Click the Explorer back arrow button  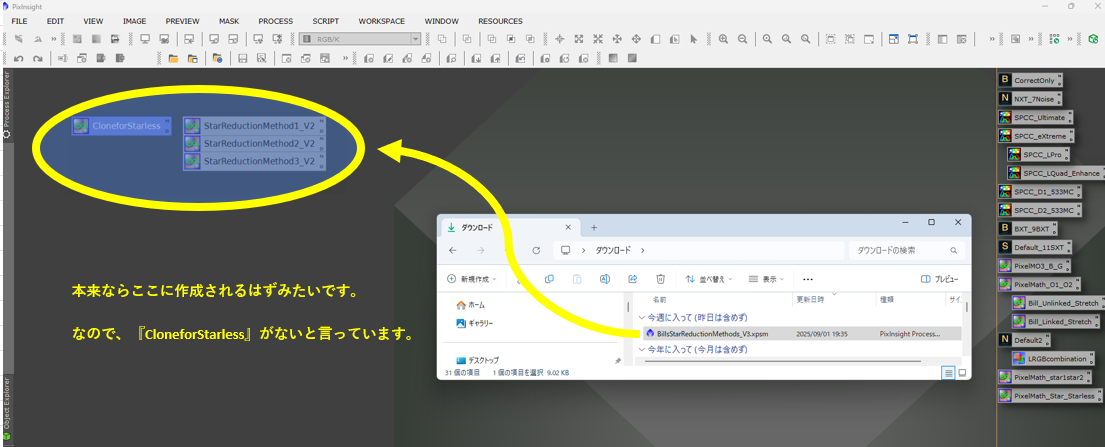click(x=452, y=250)
